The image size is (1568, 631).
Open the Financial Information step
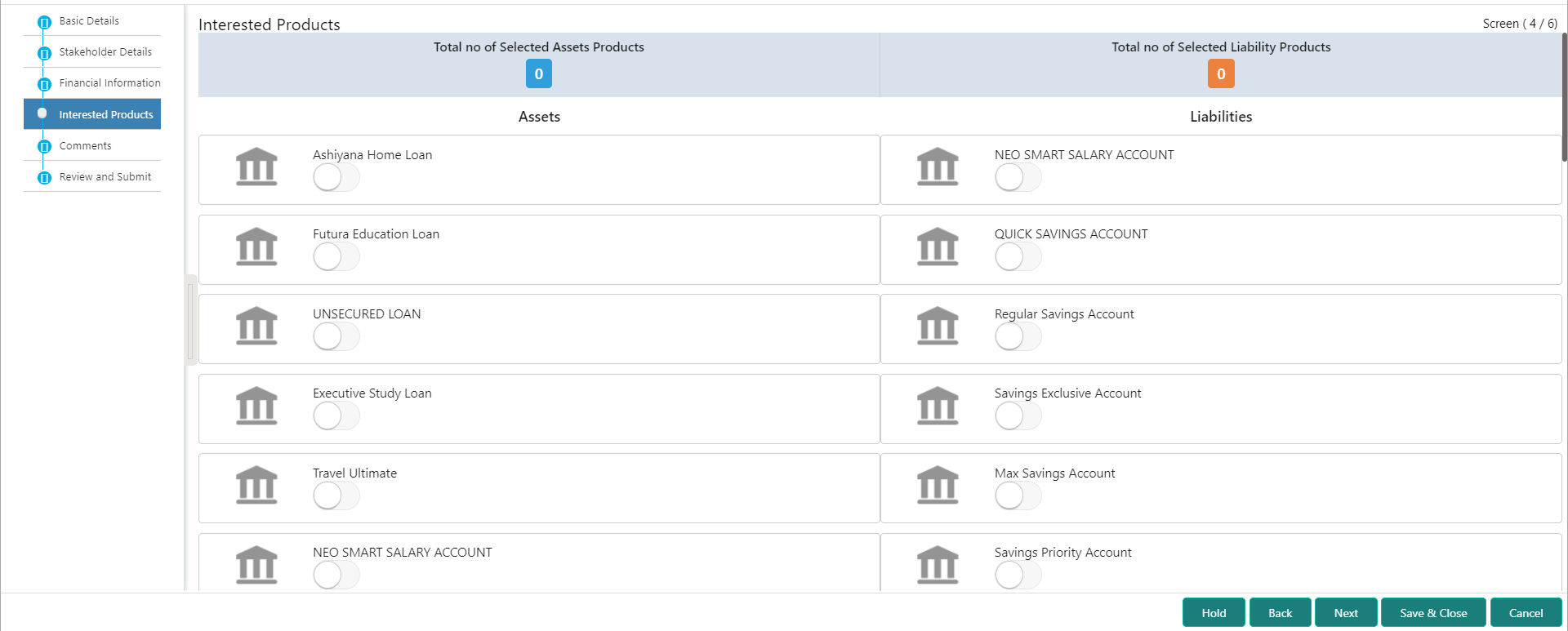tap(109, 83)
